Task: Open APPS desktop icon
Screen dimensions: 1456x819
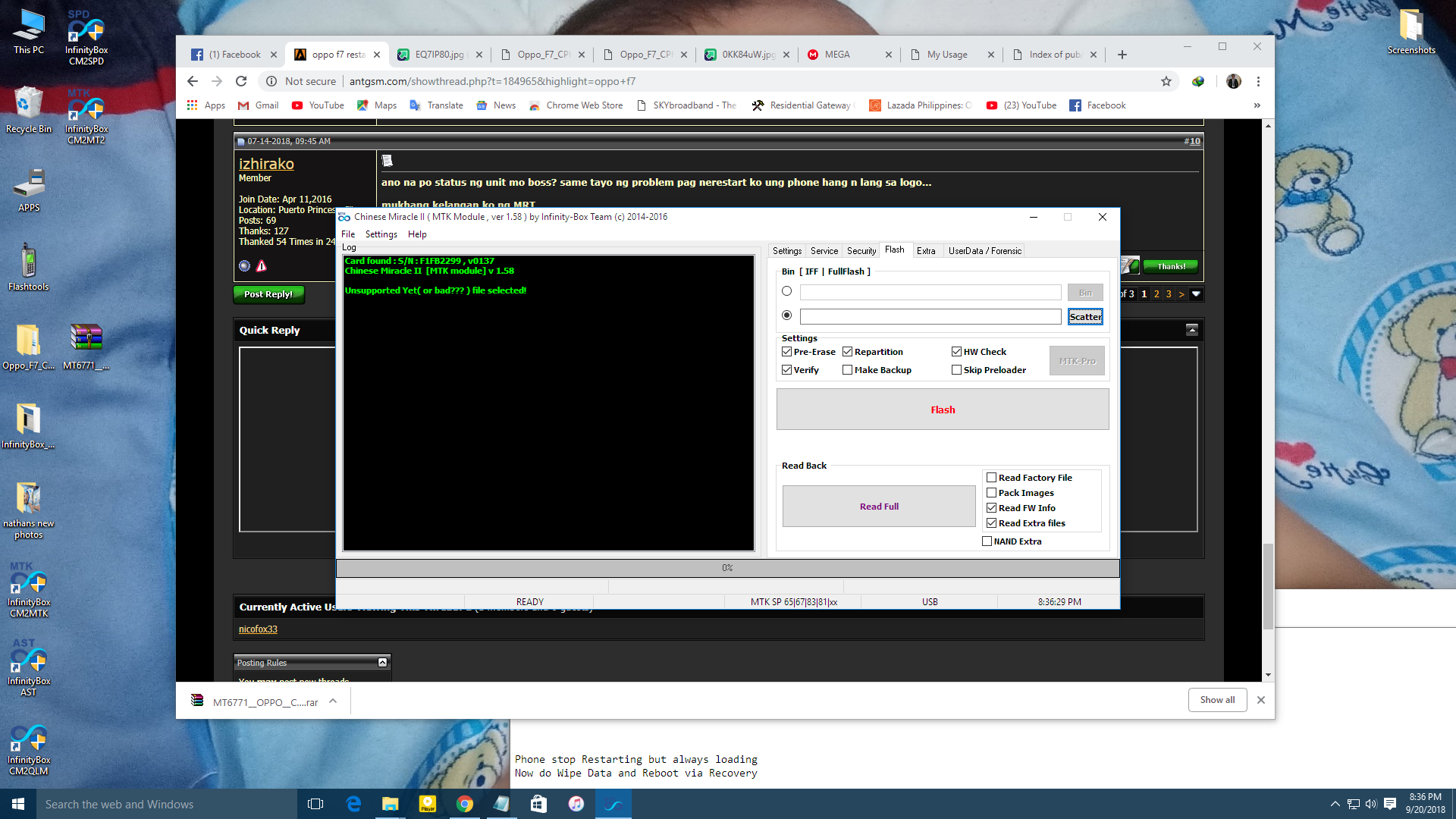Action: coord(28,190)
